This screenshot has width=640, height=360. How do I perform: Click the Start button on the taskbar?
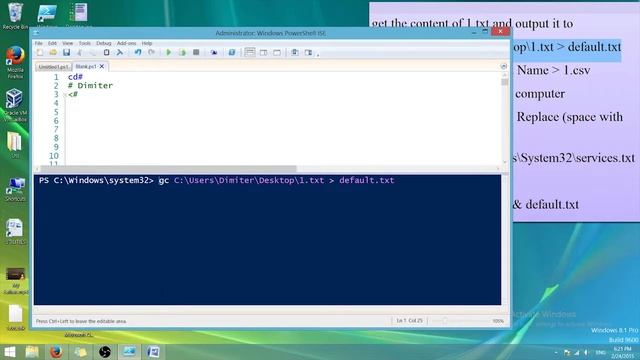pos(9,351)
